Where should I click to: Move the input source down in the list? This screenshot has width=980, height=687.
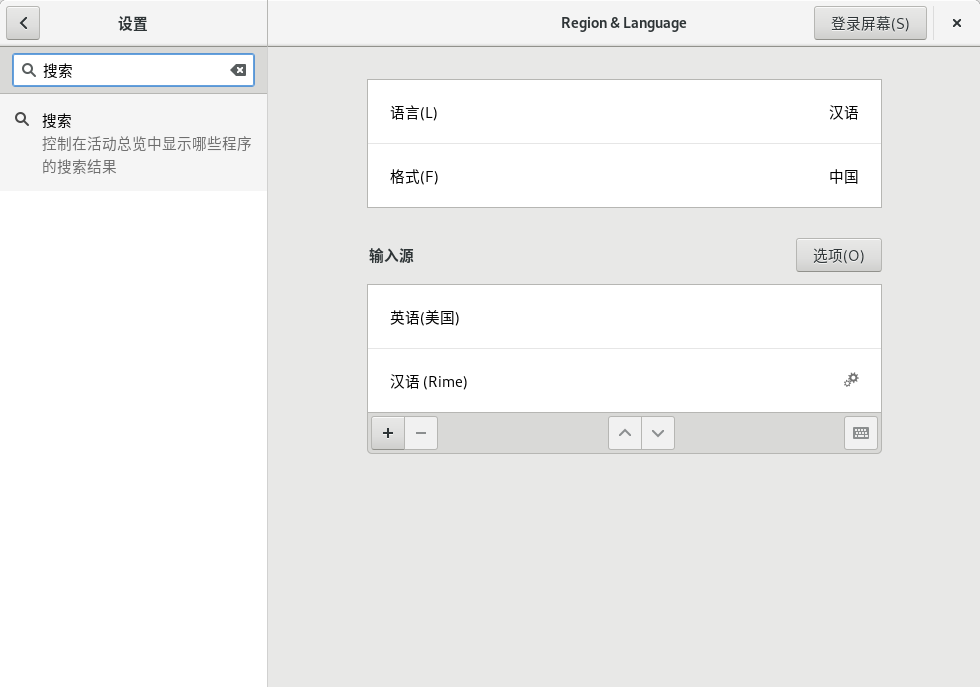pos(658,433)
